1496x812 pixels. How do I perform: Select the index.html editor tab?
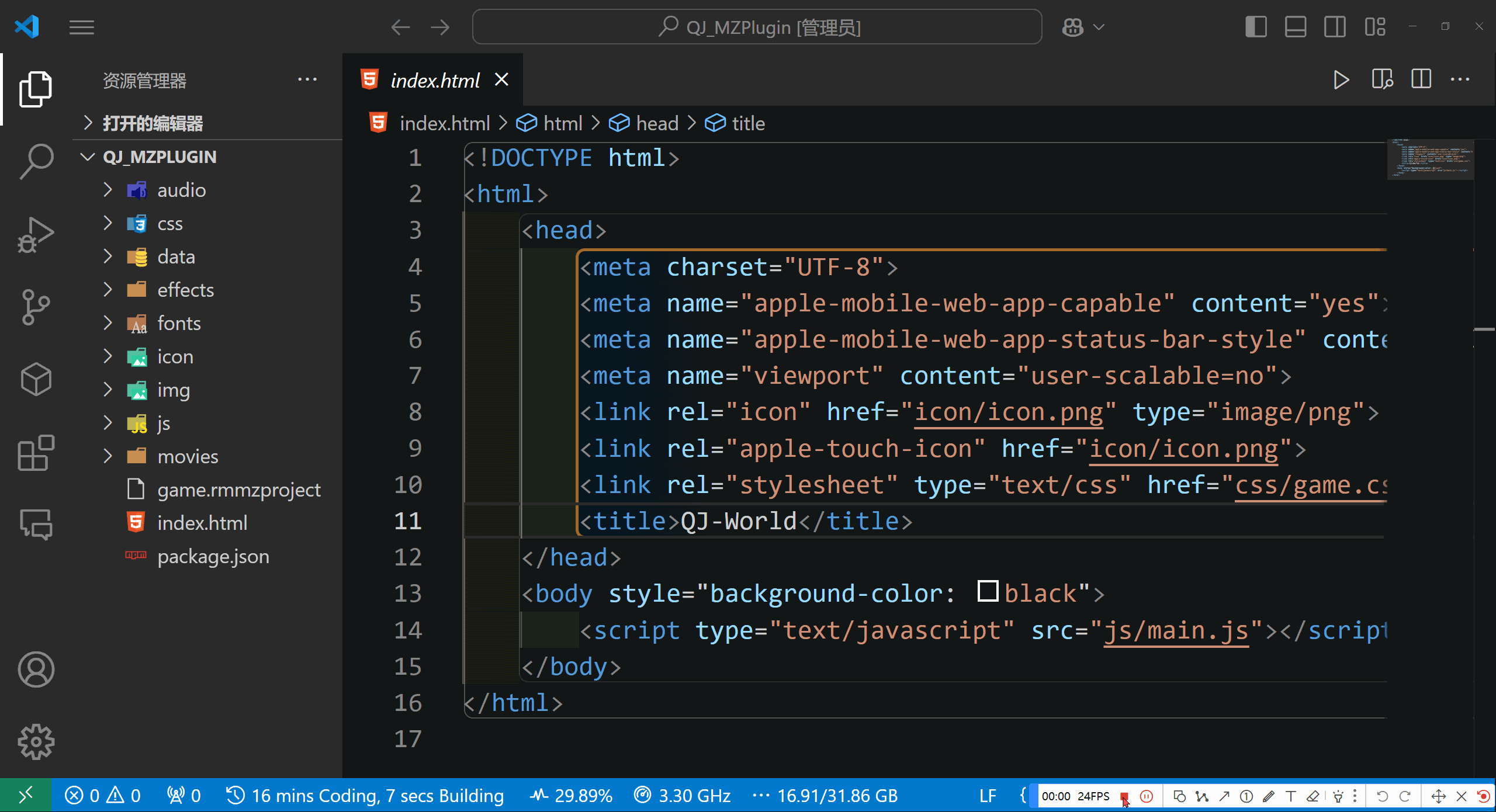[x=434, y=80]
